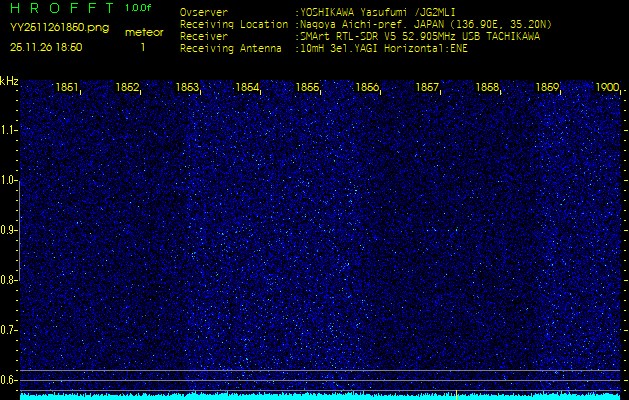Click the version number 1.00f
Image resolution: width=629 pixels, height=400 pixels.
point(139,8)
